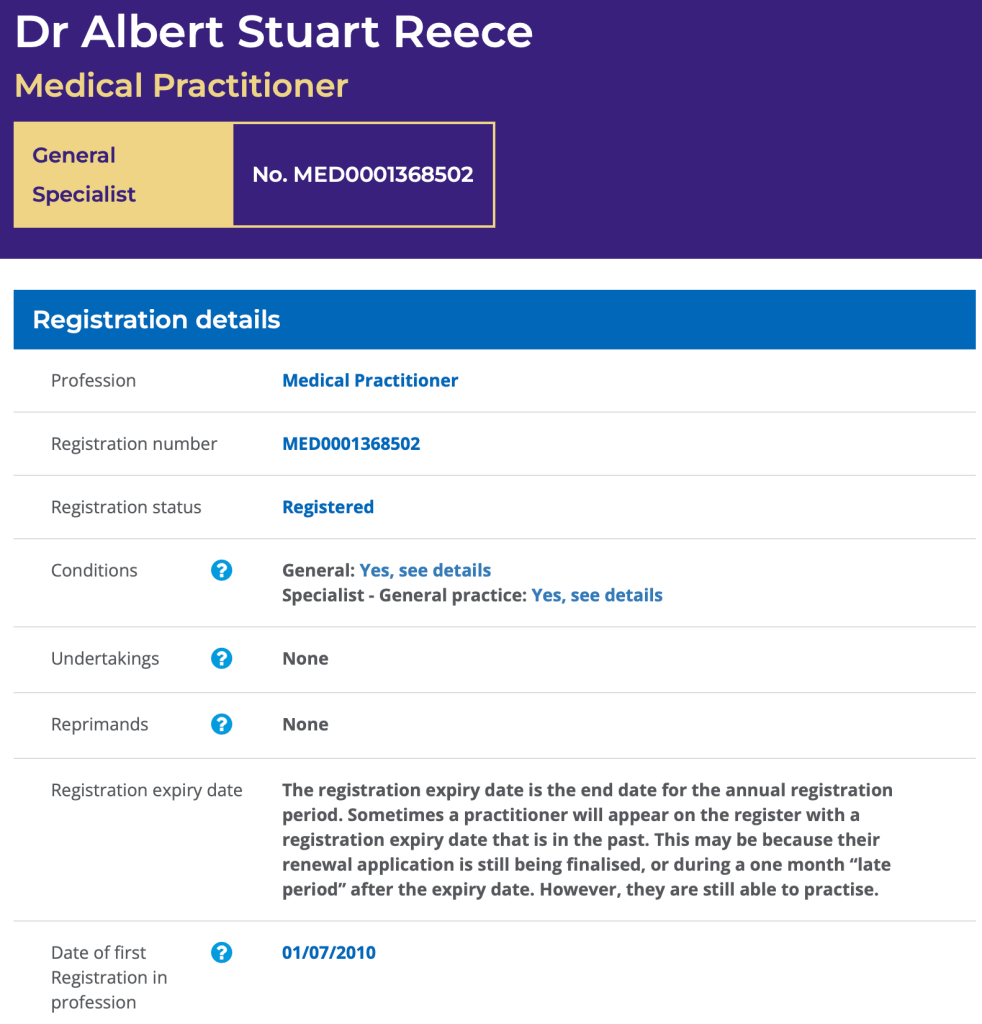Show help for Date of first Registration
982x1024 pixels.
click(222, 953)
